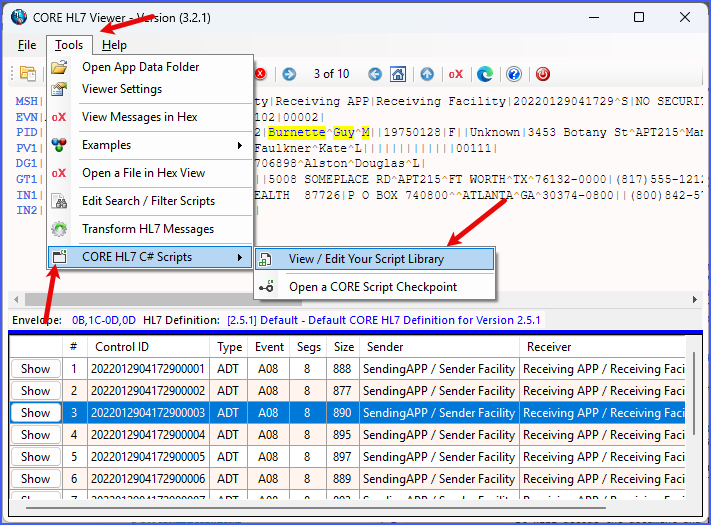Click the red power exit icon

543,74
